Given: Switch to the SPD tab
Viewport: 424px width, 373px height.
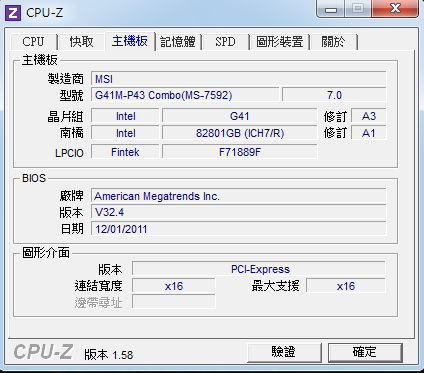Looking at the screenshot, I should coord(226,42).
